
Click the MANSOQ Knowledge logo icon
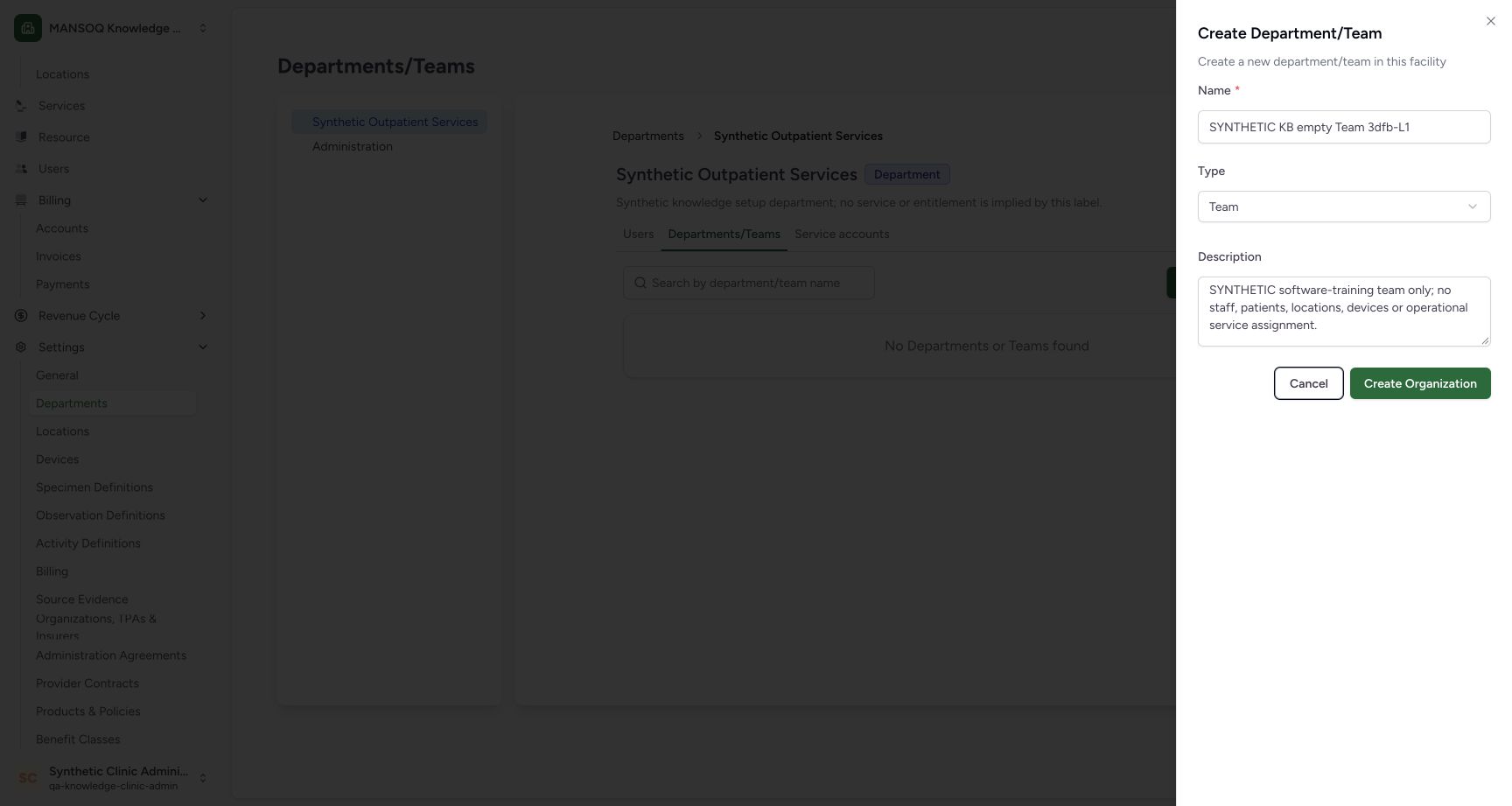(28, 28)
